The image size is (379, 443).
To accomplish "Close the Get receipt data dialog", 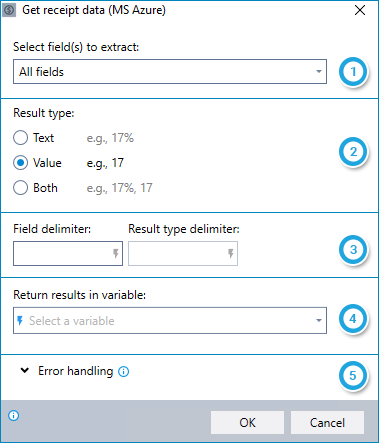I will point(360,10).
